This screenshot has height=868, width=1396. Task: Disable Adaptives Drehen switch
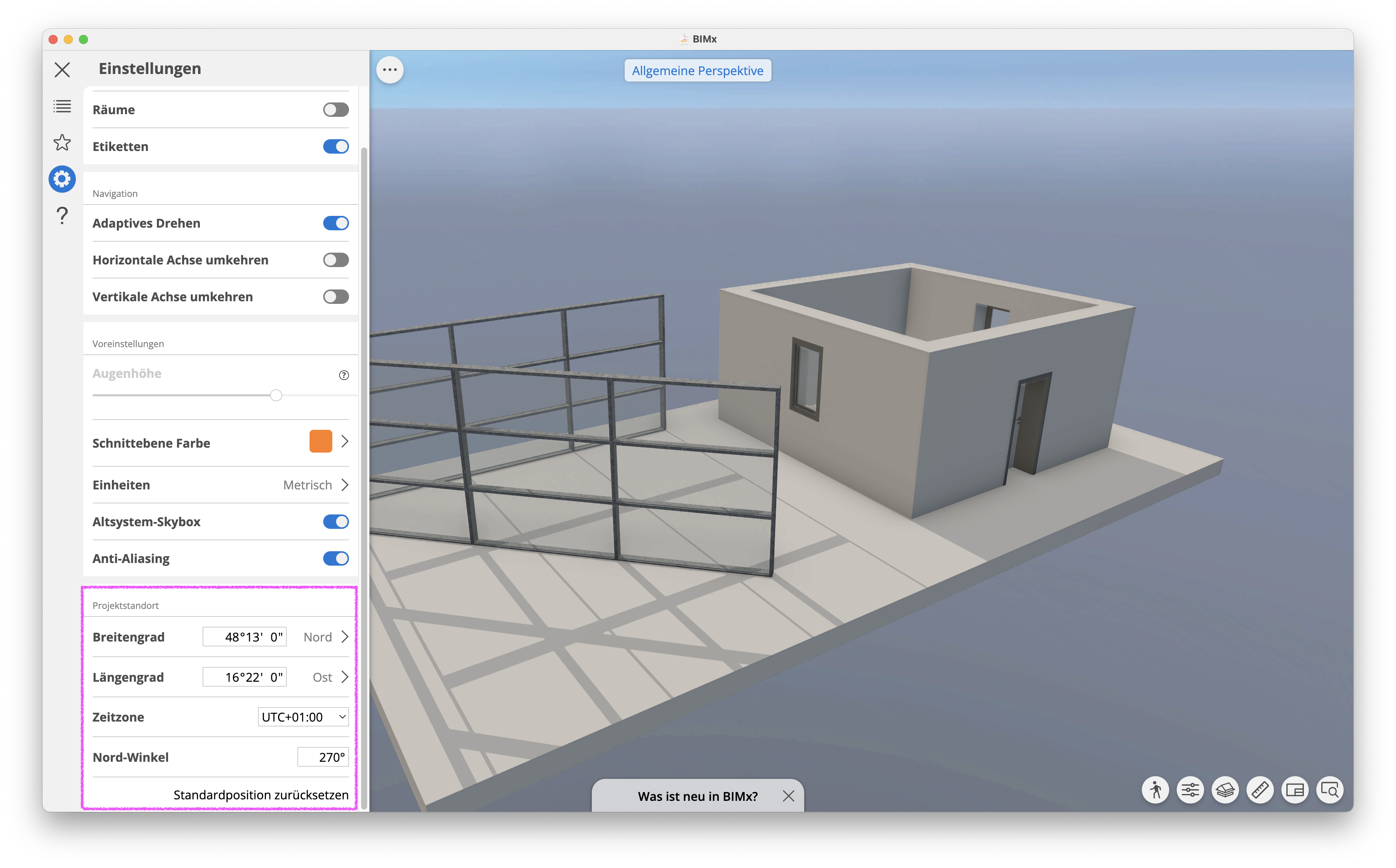(x=336, y=223)
